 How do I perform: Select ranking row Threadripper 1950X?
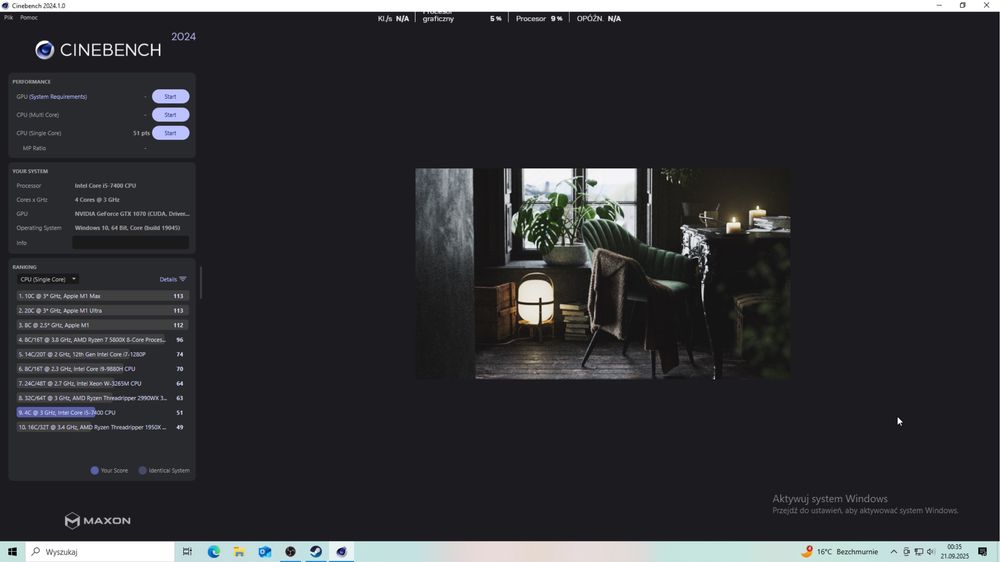(102, 427)
